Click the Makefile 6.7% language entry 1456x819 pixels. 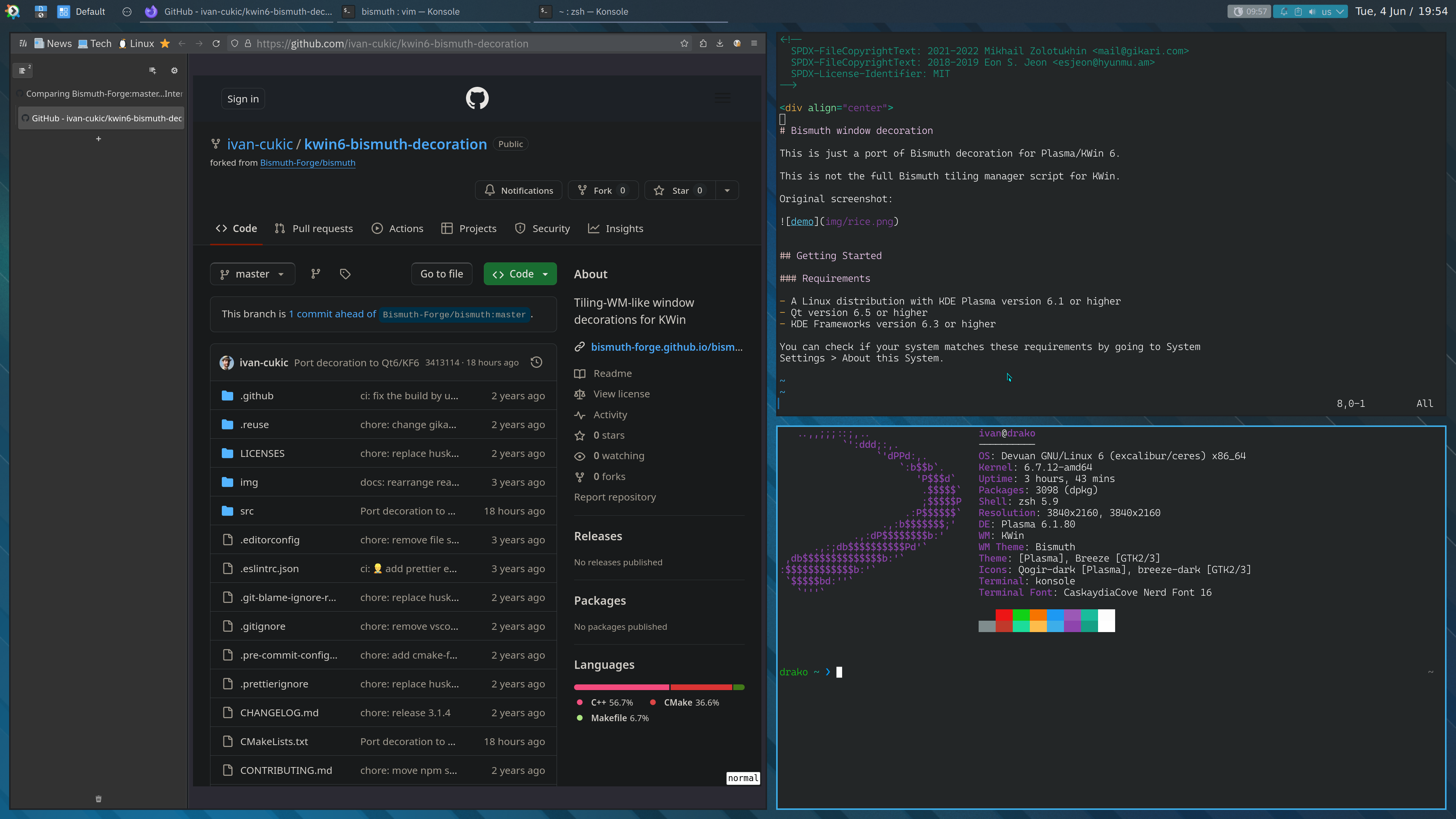[612, 718]
